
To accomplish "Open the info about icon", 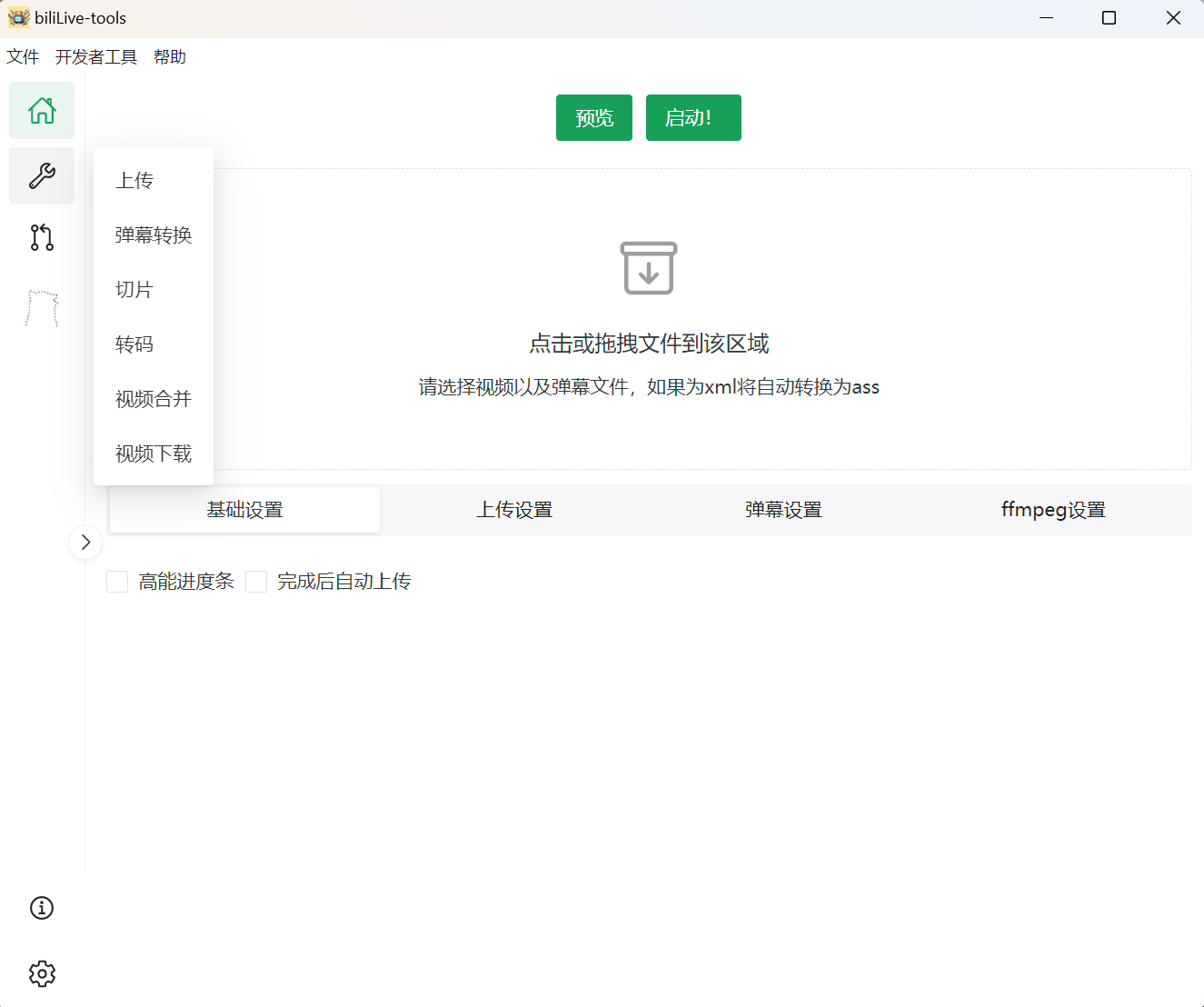I will coord(42,908).
